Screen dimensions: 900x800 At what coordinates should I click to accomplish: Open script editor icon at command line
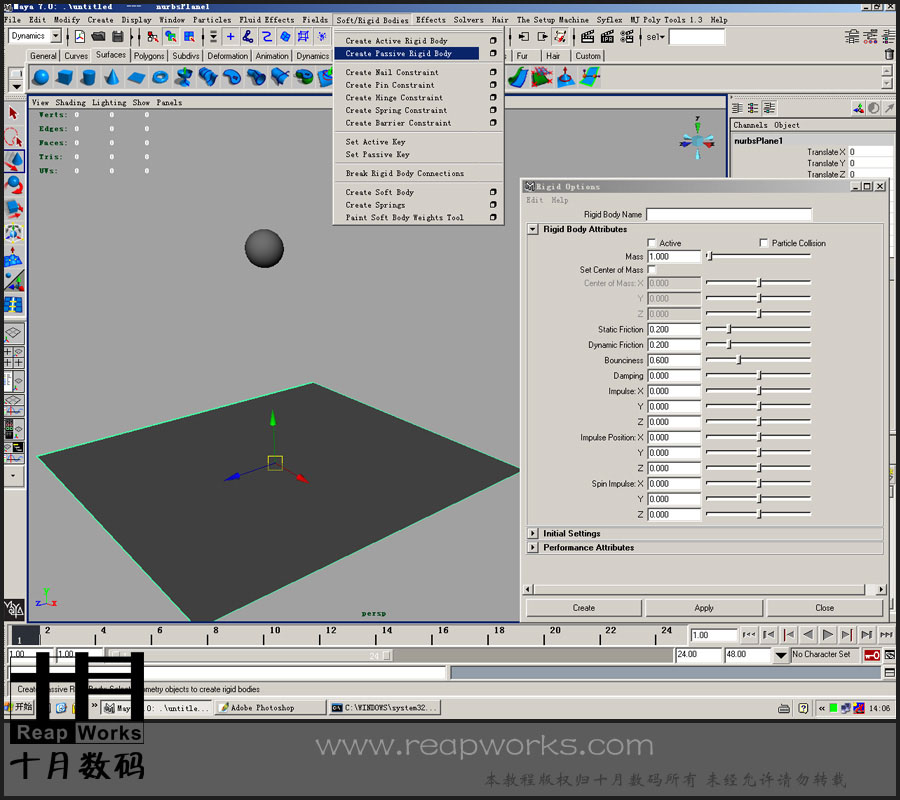[x=890, y=673]
